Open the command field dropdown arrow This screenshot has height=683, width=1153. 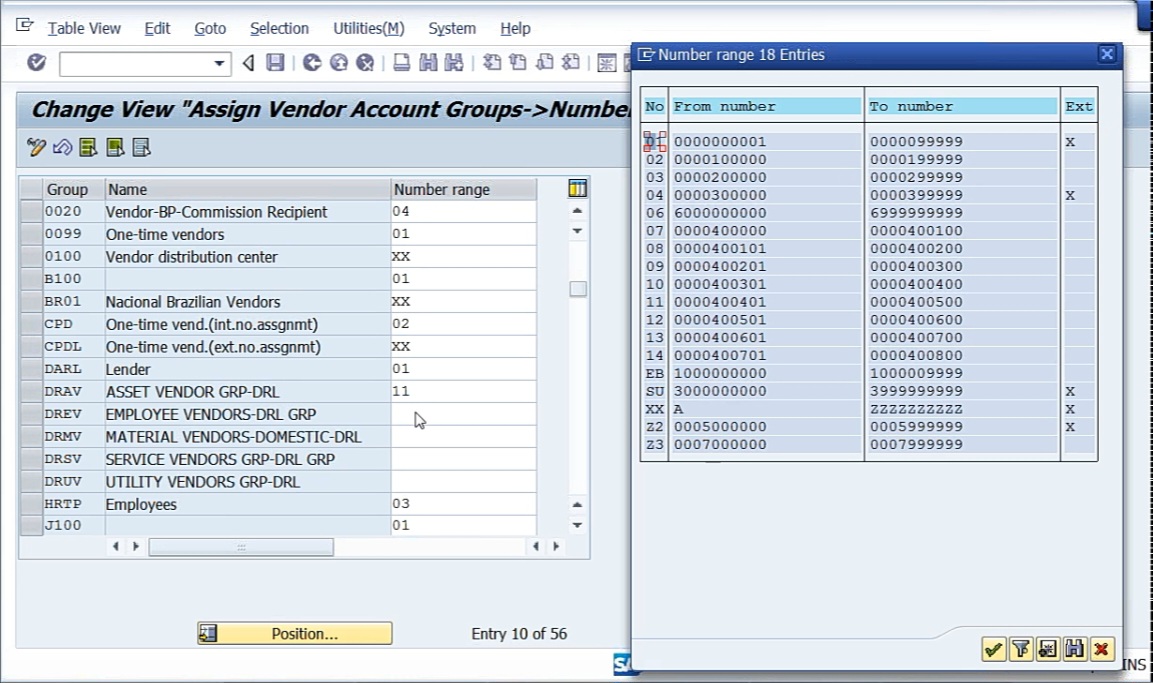(x=218, y=64)
